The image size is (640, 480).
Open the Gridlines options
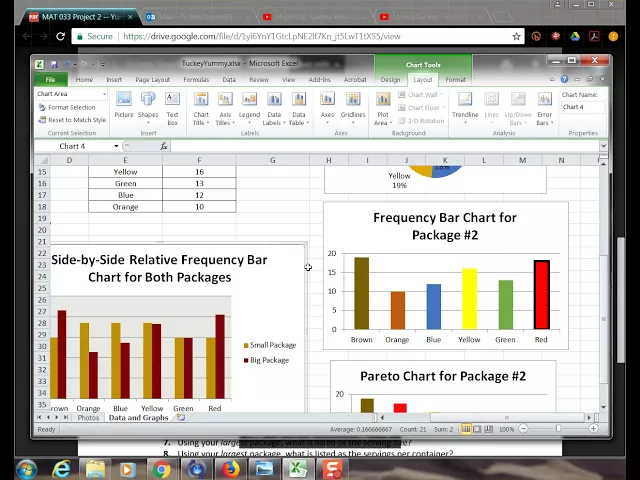[353, 107]
